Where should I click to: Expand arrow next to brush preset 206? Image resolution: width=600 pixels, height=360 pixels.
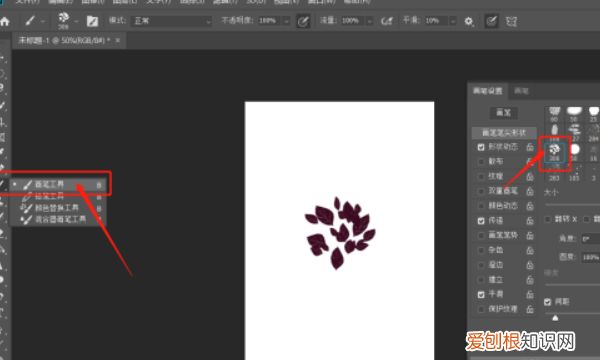[76, 21]
